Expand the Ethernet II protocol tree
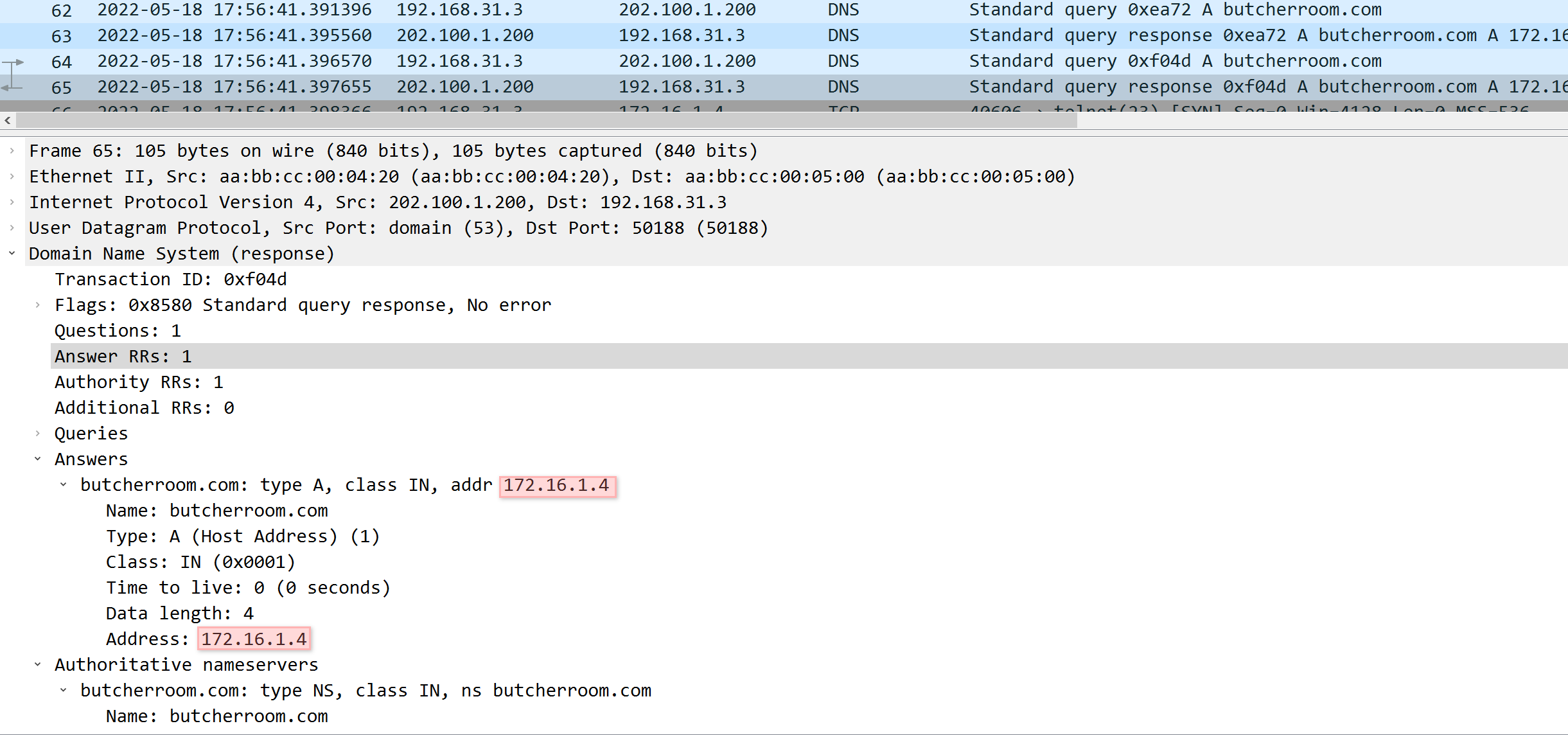Image resolution: width=1568 pixels, height=735 pixels. coord(12,177)
